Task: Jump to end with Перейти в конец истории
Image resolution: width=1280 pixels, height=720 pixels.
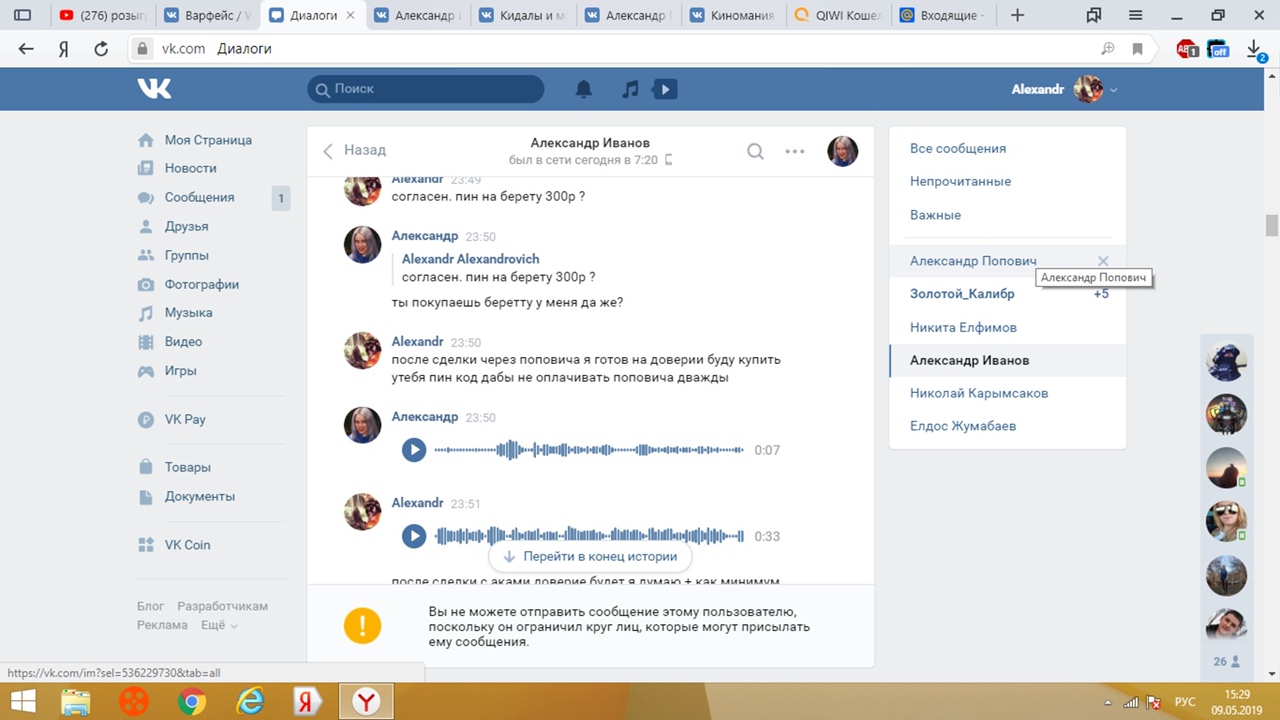Action: coord(590,556)
